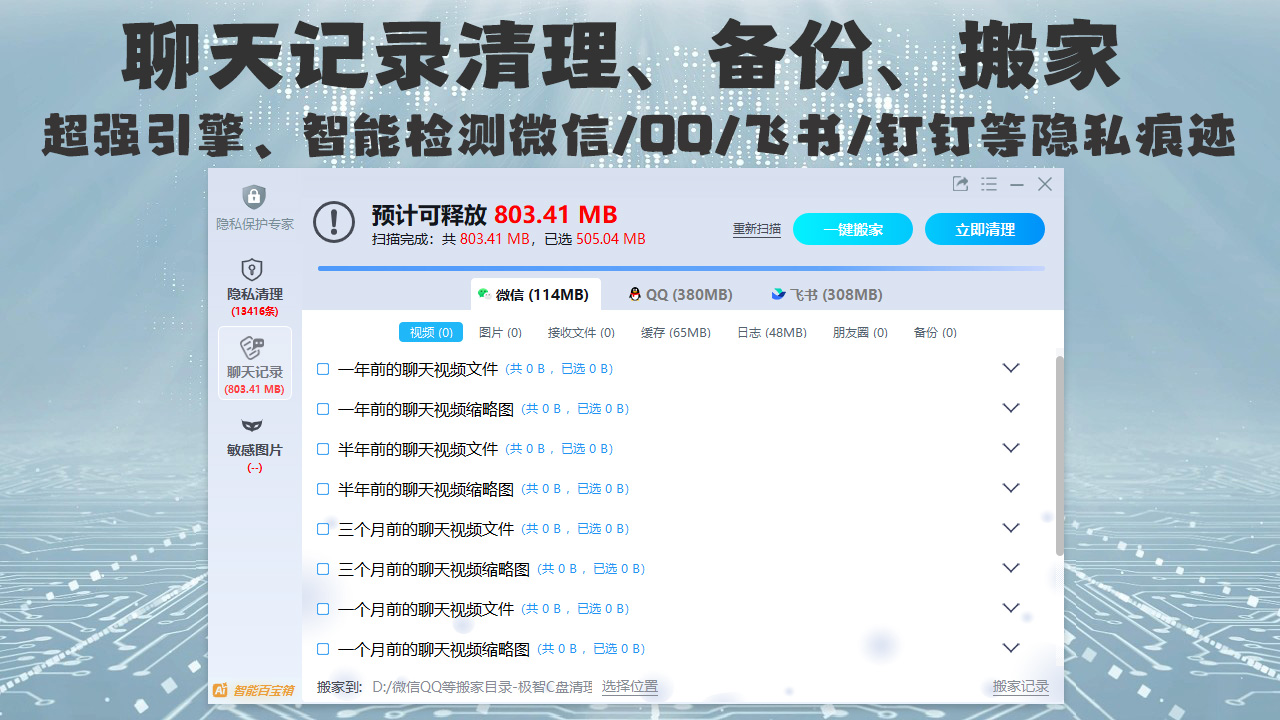Click the 一键搬家 button

[853, 229]
